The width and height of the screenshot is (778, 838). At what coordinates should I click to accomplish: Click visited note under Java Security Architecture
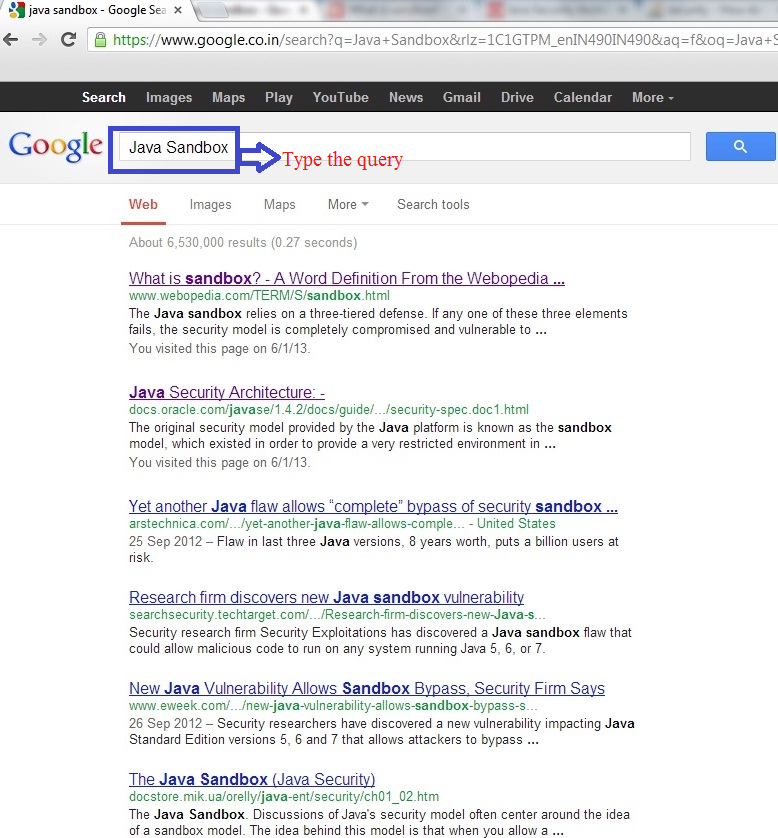click(x=220, y=462)
